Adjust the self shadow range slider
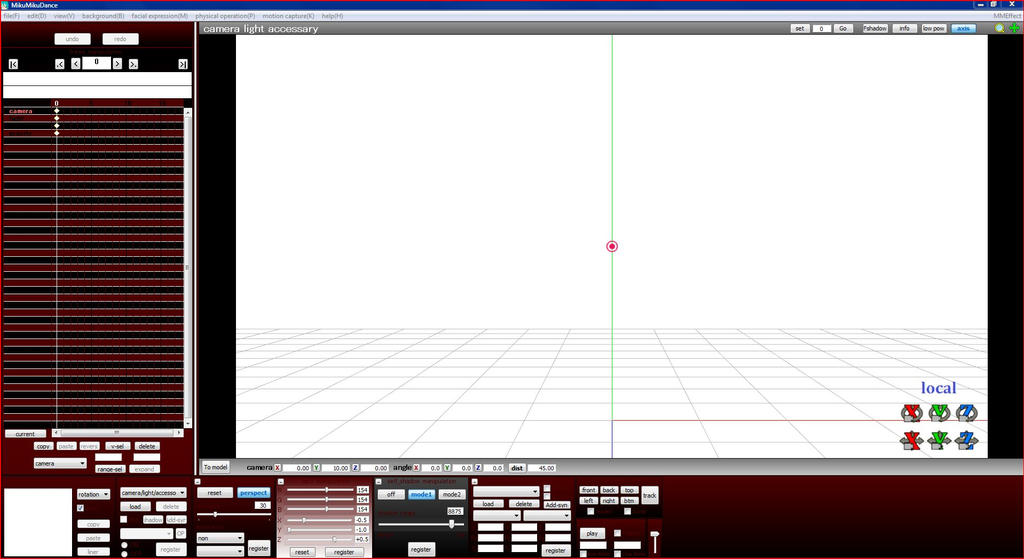This screenshot has width=1024, height=559. pos(421,524)
